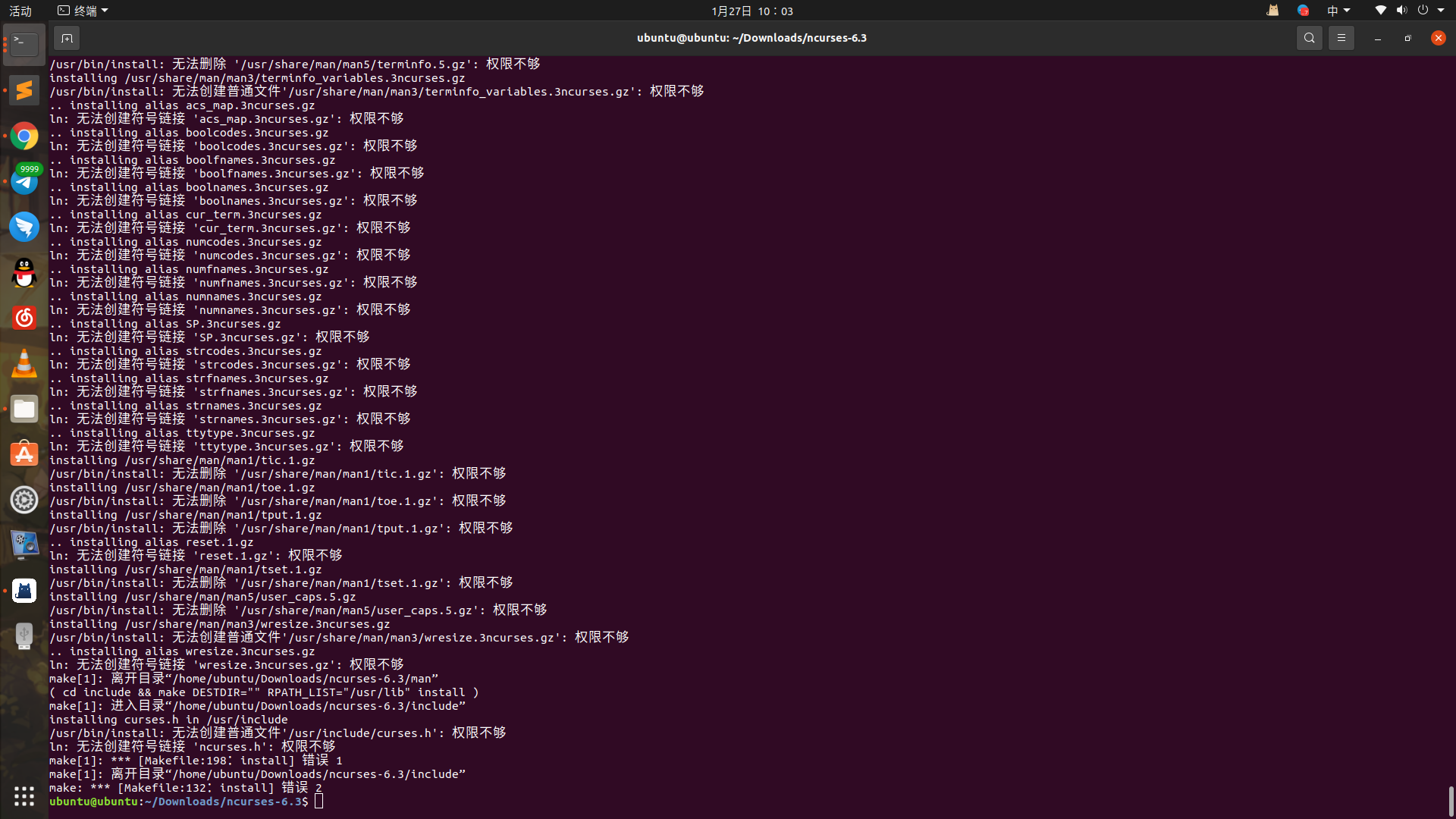Screen dimensions: 1456x819
Task: Open VLC media player from dock
Action: (x=24, y=363)
